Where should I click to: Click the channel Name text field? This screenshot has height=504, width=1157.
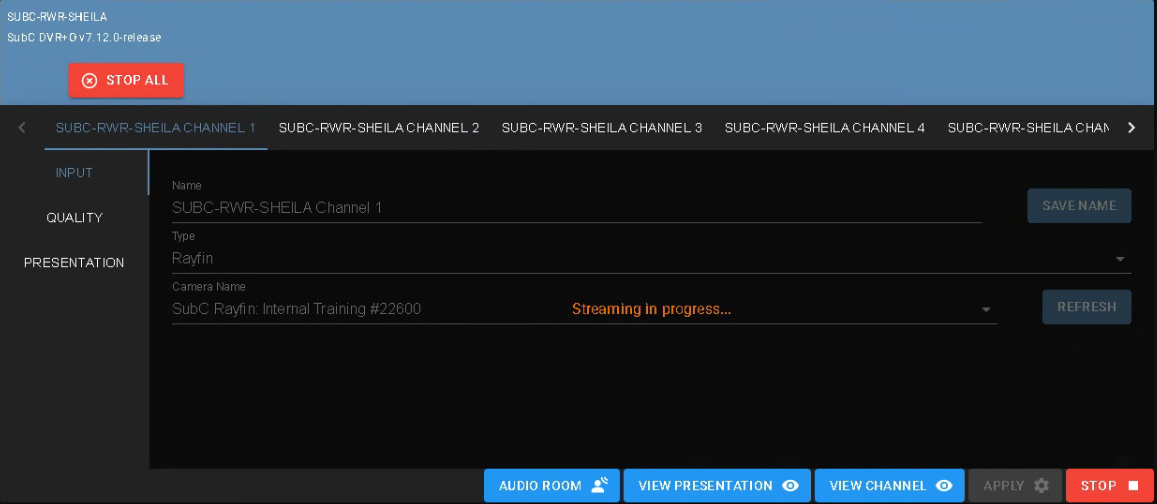576,208
